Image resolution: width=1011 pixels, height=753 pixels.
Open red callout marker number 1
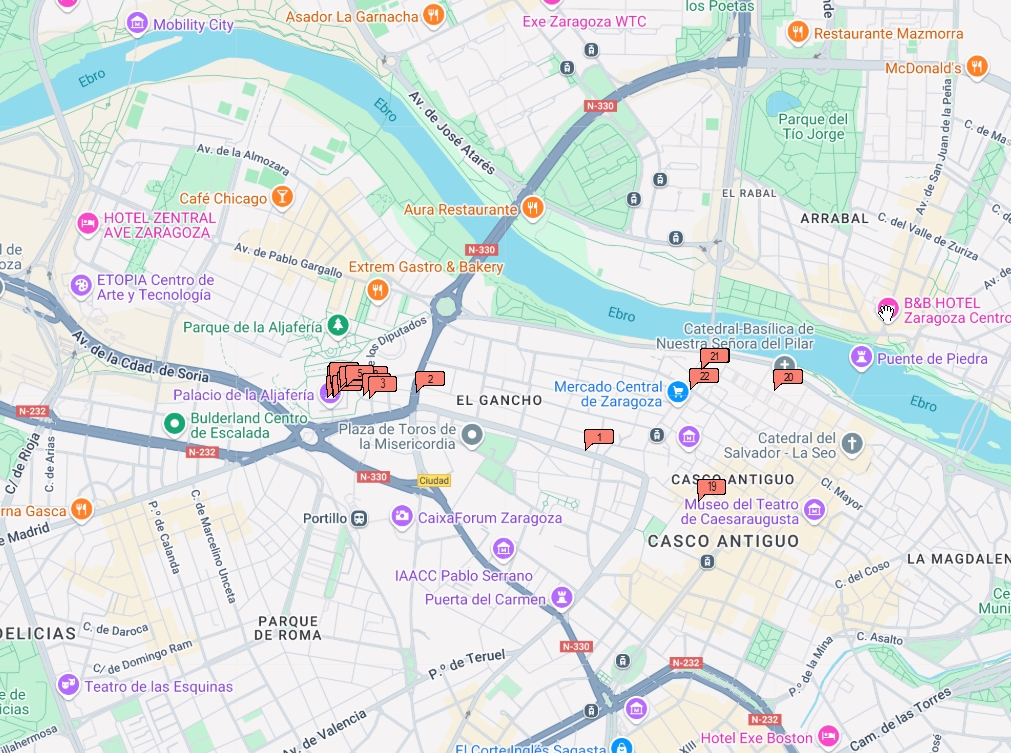(598, 438)
